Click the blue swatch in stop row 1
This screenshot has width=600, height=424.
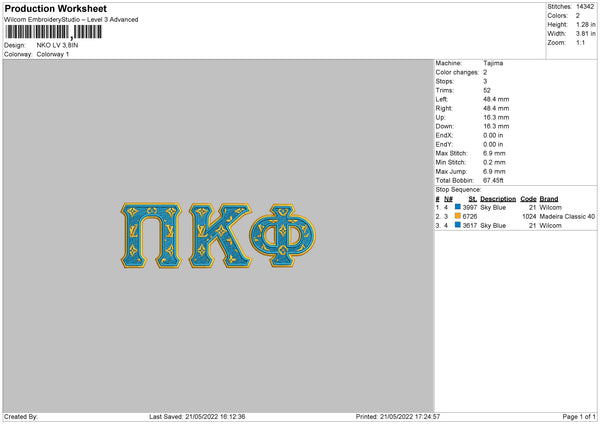[457, 207]
